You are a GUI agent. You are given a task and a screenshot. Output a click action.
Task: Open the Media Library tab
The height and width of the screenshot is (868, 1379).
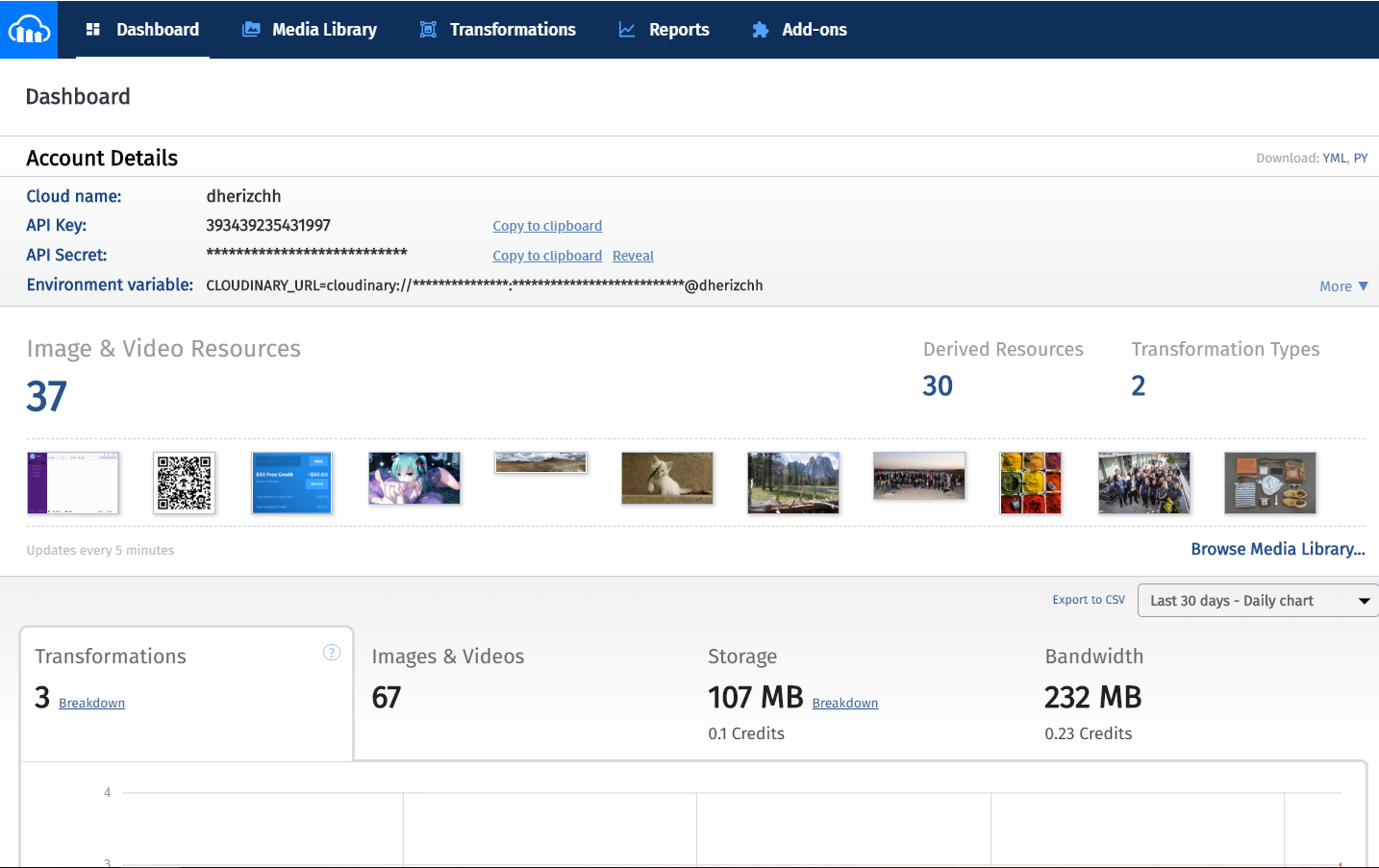point(310,30)
